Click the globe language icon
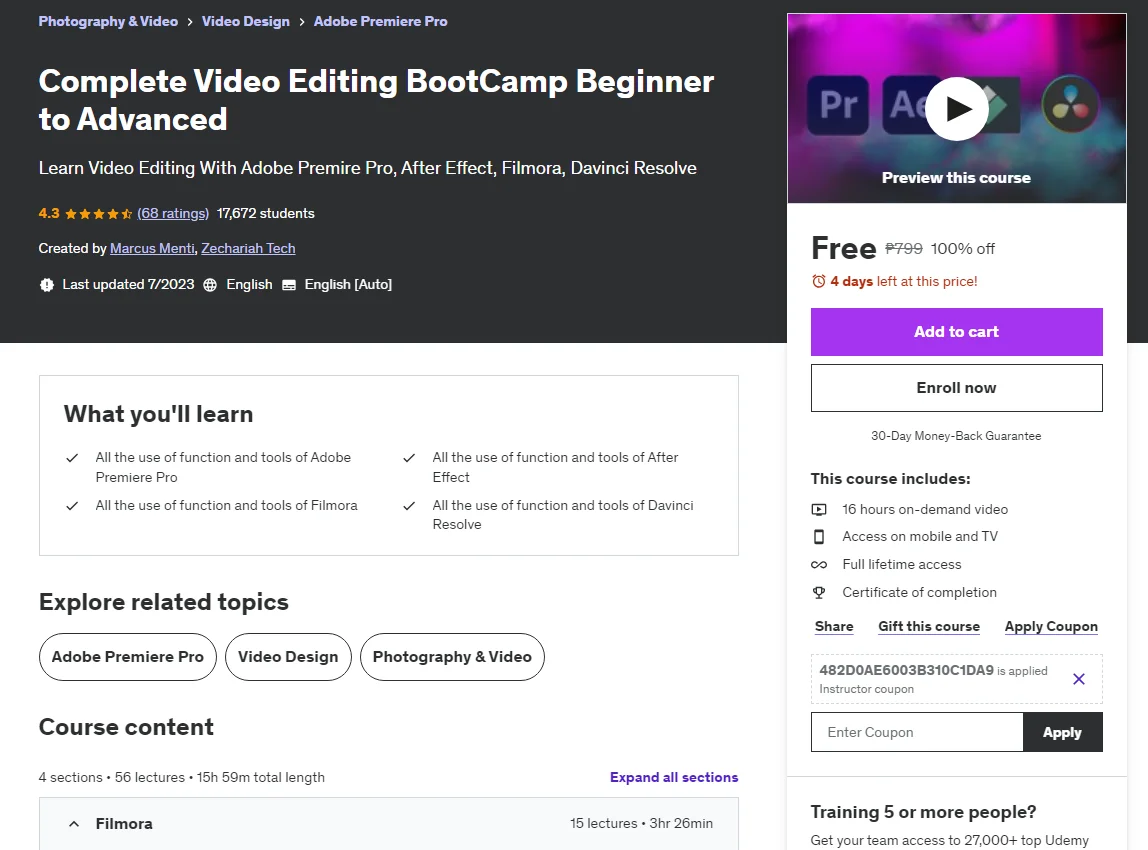This screenshot has height=850, width=1148. coord(210,285)
